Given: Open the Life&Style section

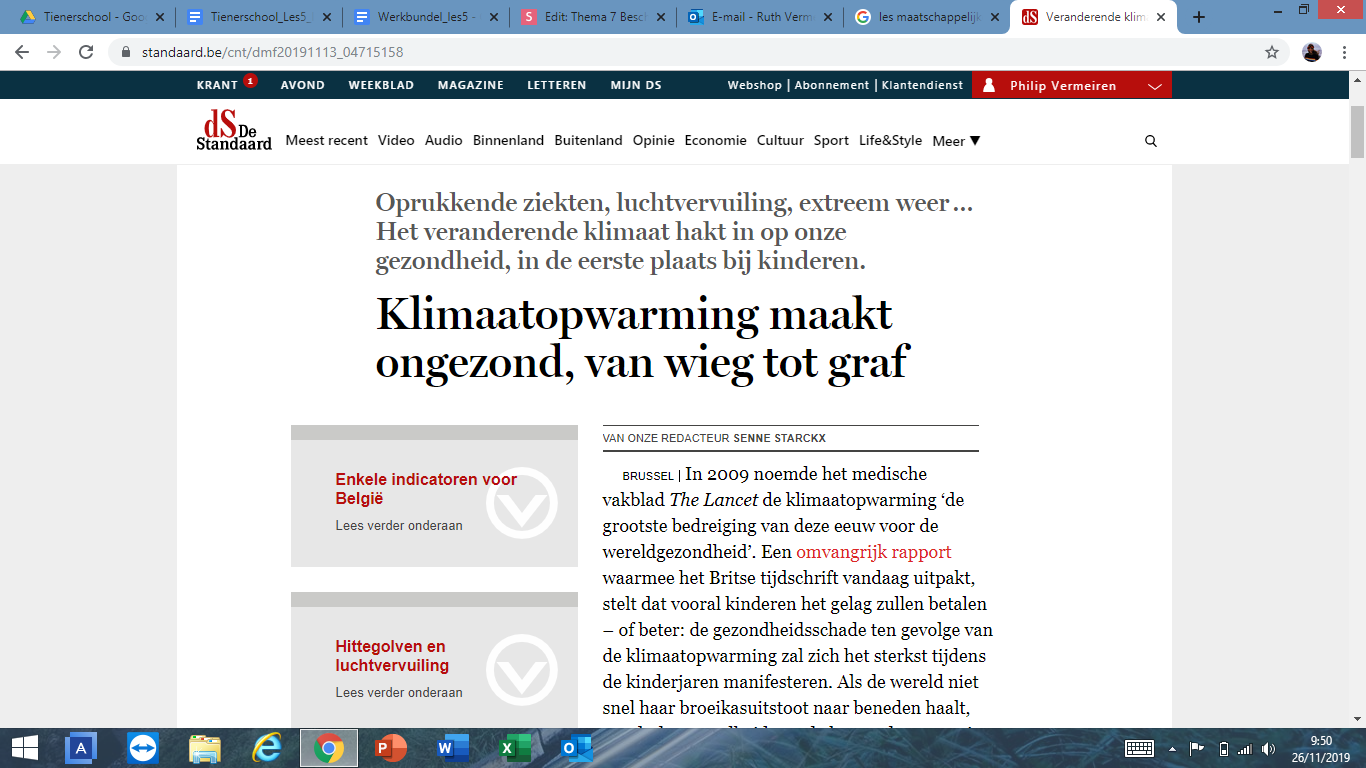Looking at the screenshot, I should tap(890, 141).
